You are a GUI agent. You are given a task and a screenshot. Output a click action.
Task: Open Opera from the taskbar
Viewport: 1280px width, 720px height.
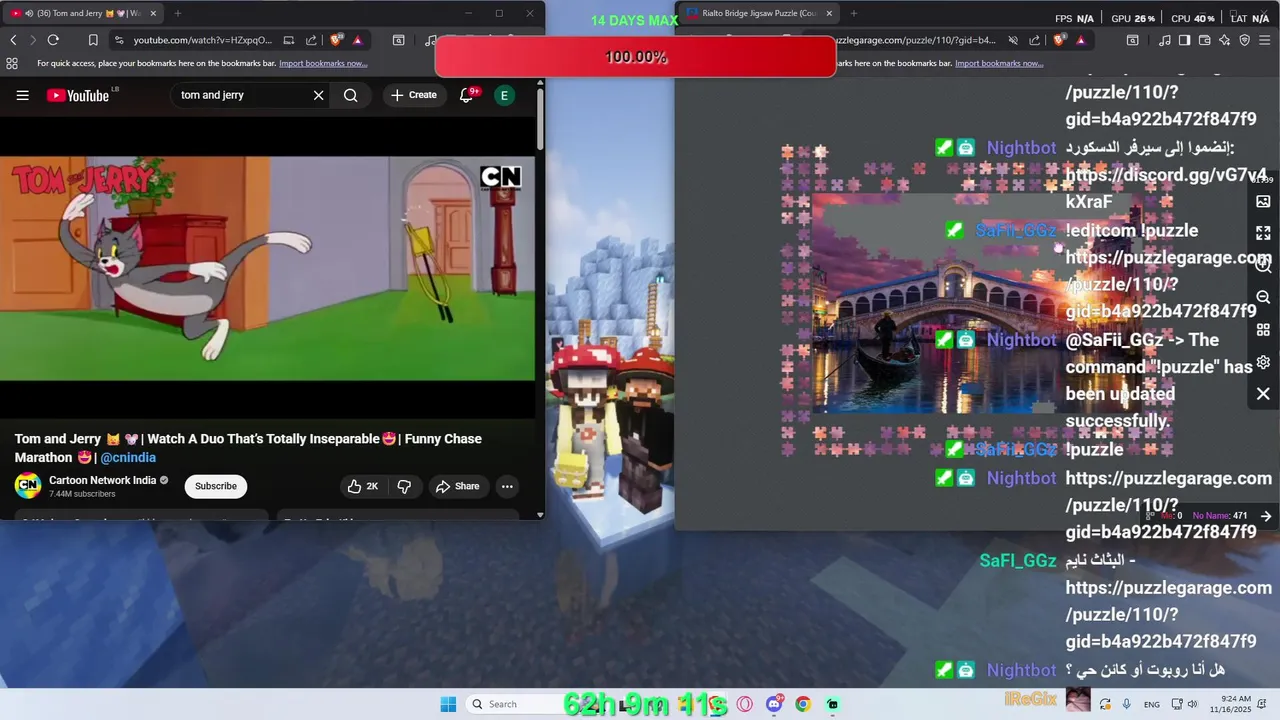pos(744,704)
